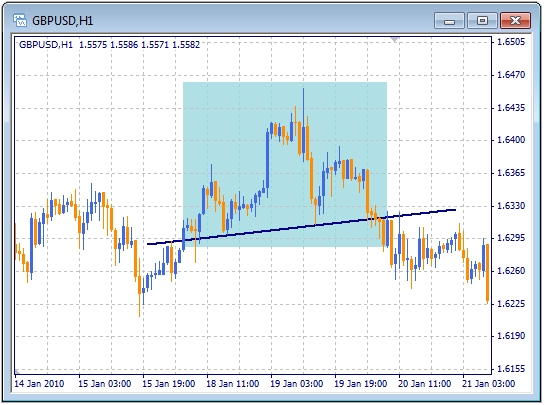Click the last orange candle at 1.6225
This screenshot has width=545, height=405.
coord(488,273)
